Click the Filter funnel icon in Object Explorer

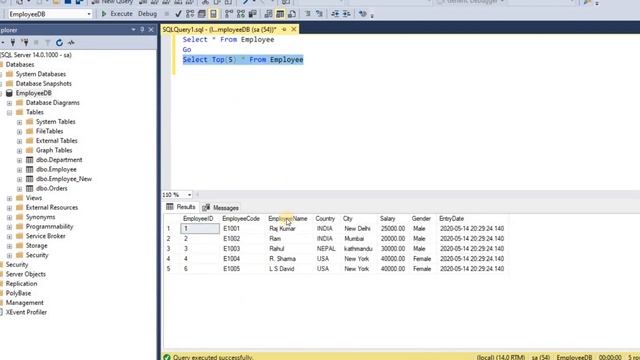point(47,42)
